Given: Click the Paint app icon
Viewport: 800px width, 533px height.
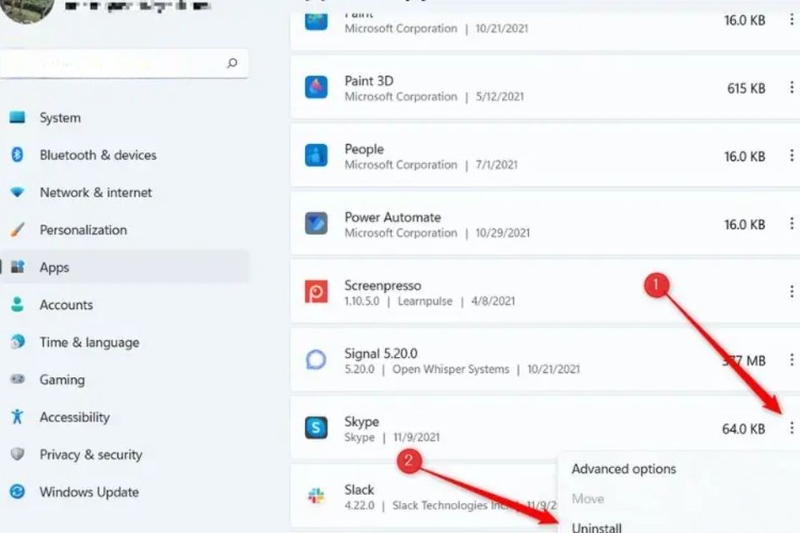Looking at the screenshot, I should coord(316,21).
